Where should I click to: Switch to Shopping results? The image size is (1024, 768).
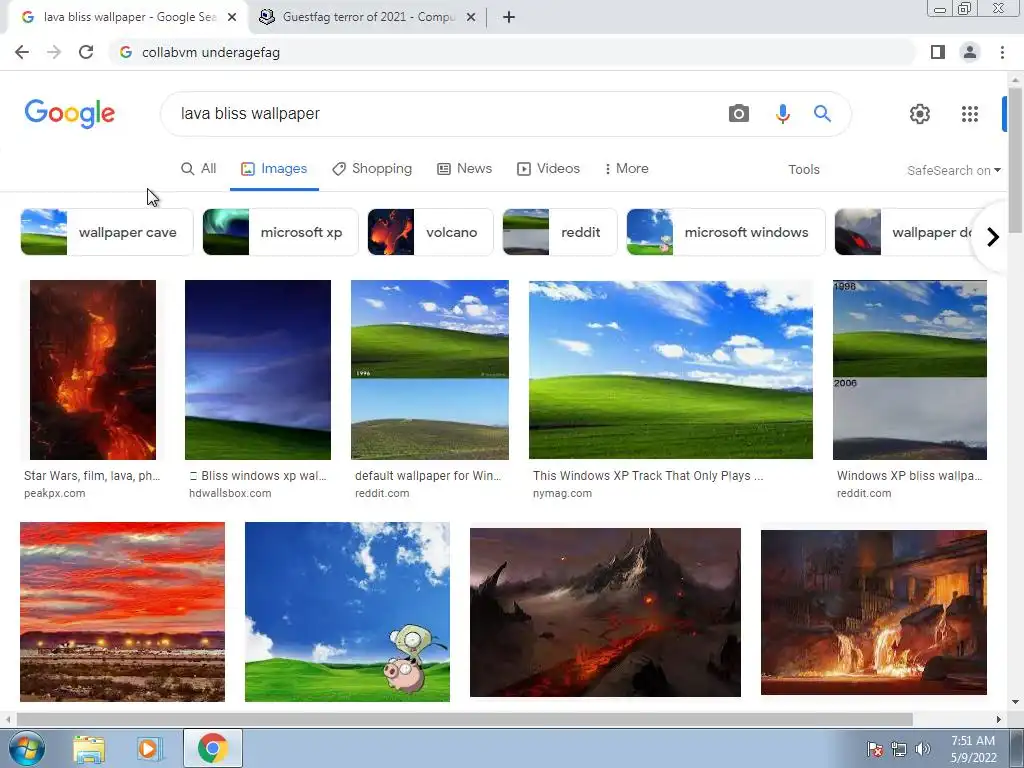372,168
